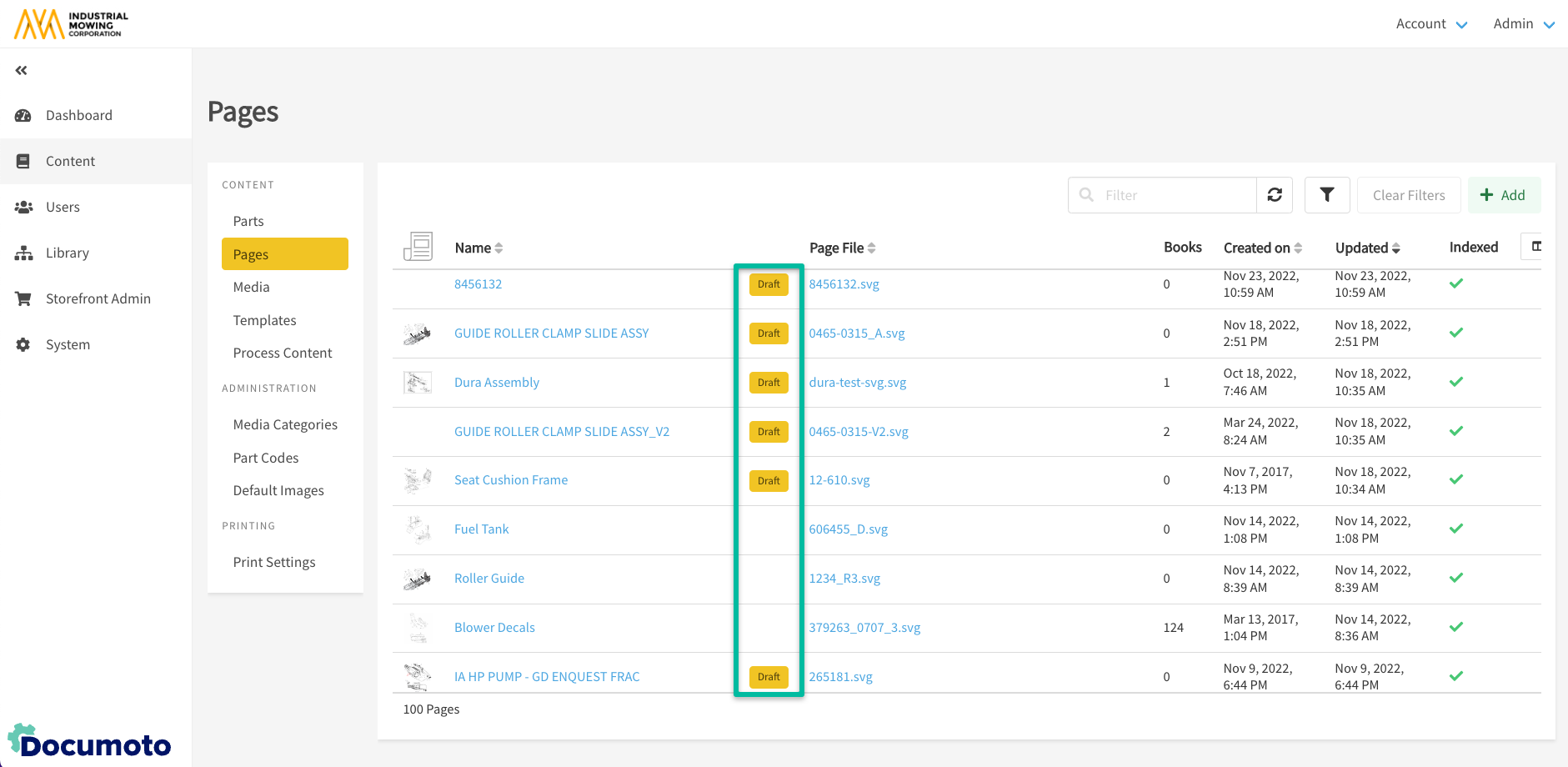Click the refresh icon beside Filter
Viewport: 1568px width, 767px height.
(1275, 195)
